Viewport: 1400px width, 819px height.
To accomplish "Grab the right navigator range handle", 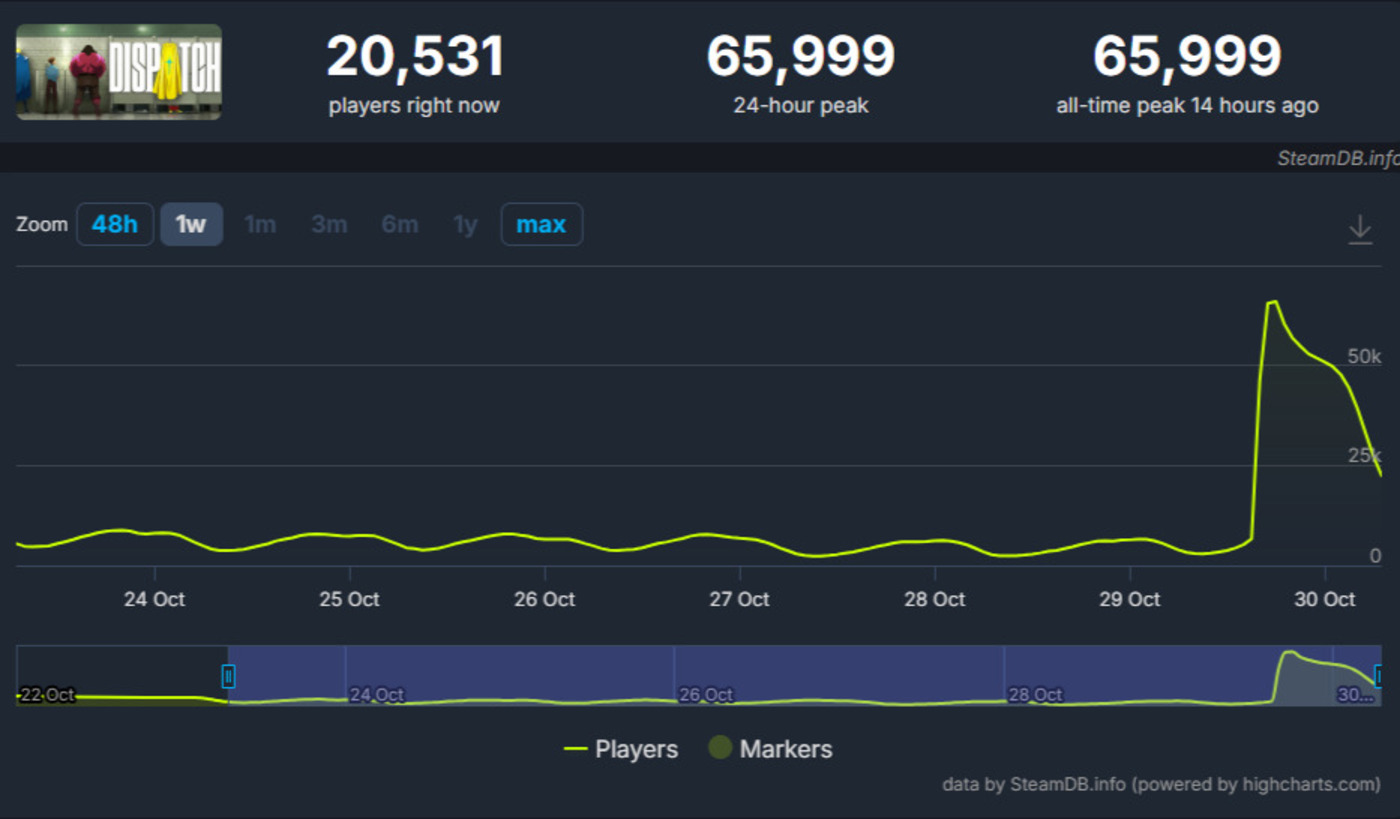I will [x=1380, y=677].
